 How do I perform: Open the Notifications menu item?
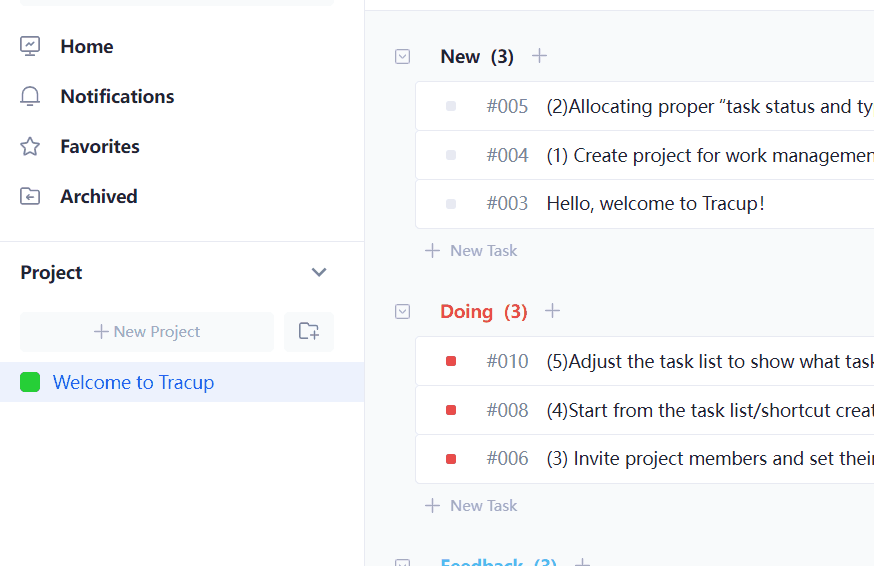tap(117, 96)
